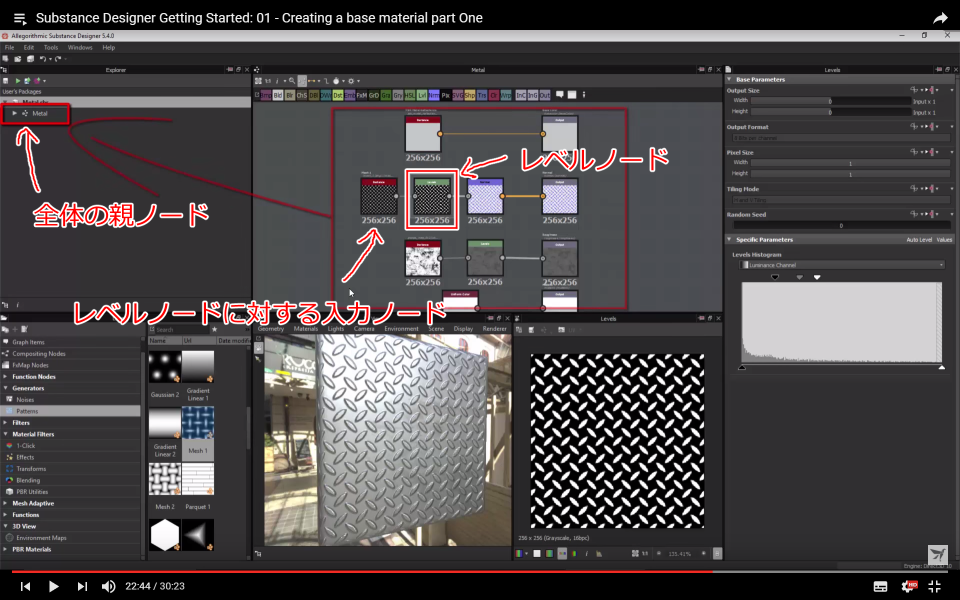Screen dimensions: 960x600
Task: Share the video with the arrow button
Action: [x=940, y=18]
